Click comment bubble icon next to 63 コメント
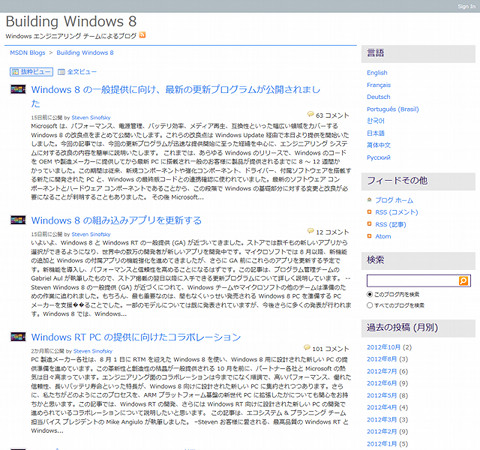The height and width of the screenshot is (450, 480). [310, 114]
